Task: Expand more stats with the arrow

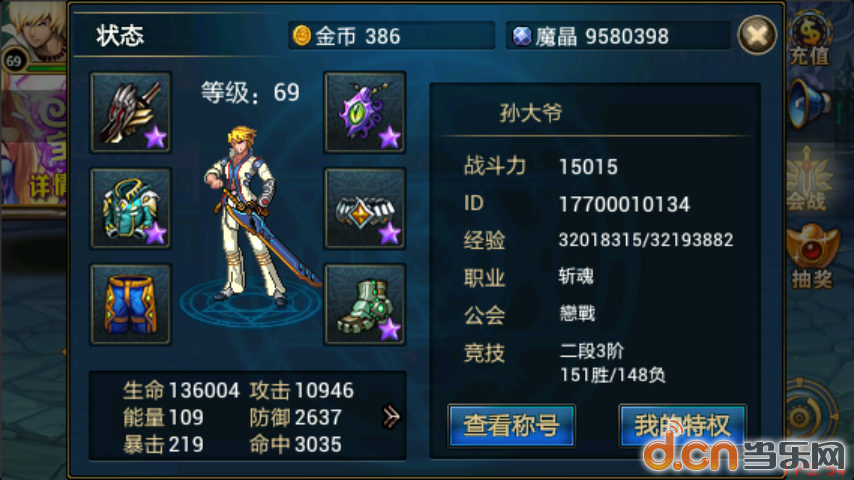Action: [391, 417]
